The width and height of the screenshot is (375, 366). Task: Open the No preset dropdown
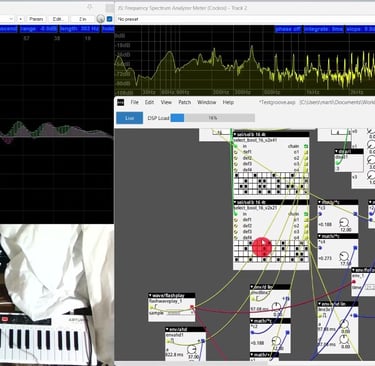pyautogui.click(x=245, y=19)
